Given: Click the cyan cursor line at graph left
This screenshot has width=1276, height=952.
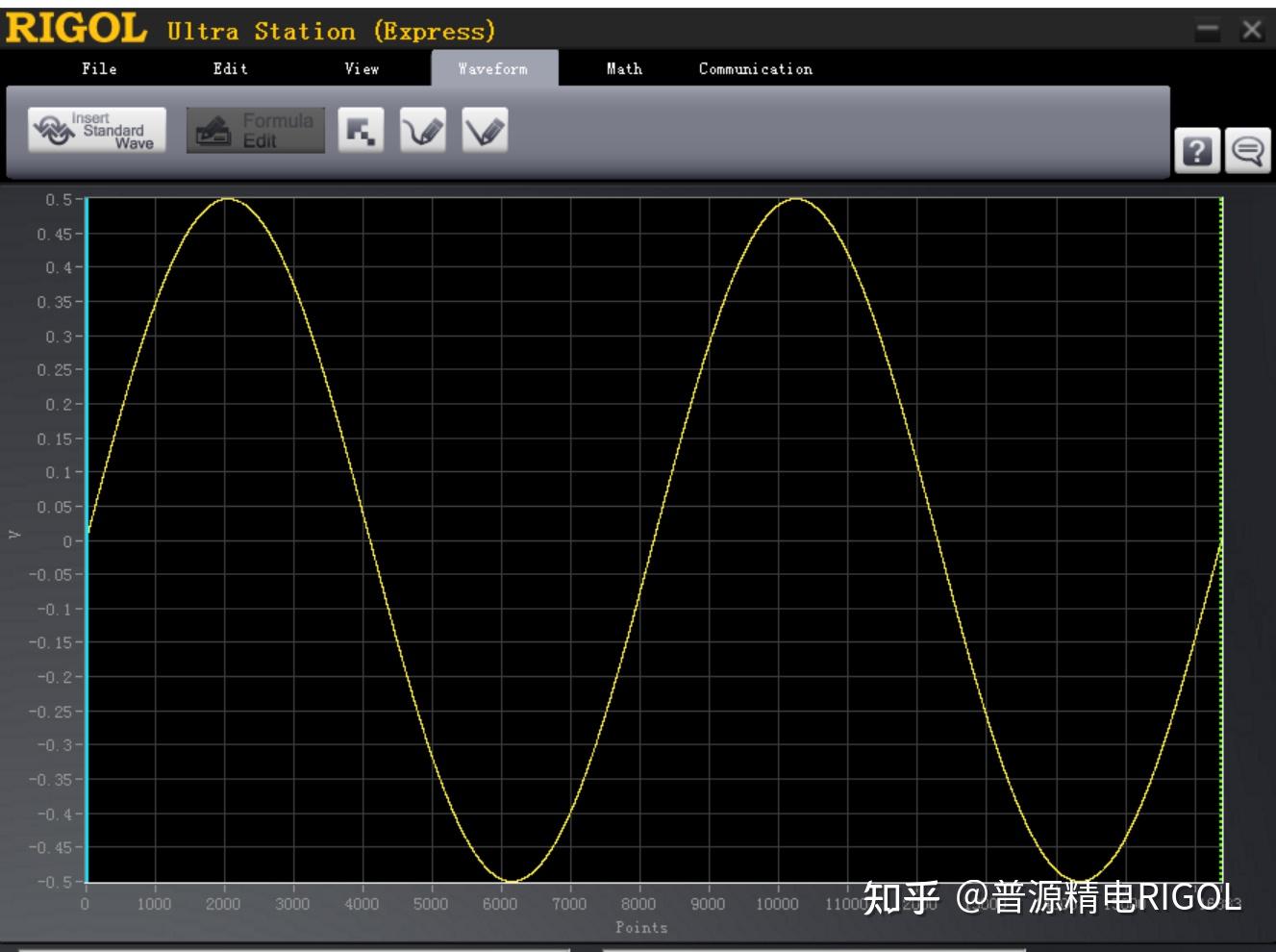Looking at the screenshot, I should coord(86,539).
